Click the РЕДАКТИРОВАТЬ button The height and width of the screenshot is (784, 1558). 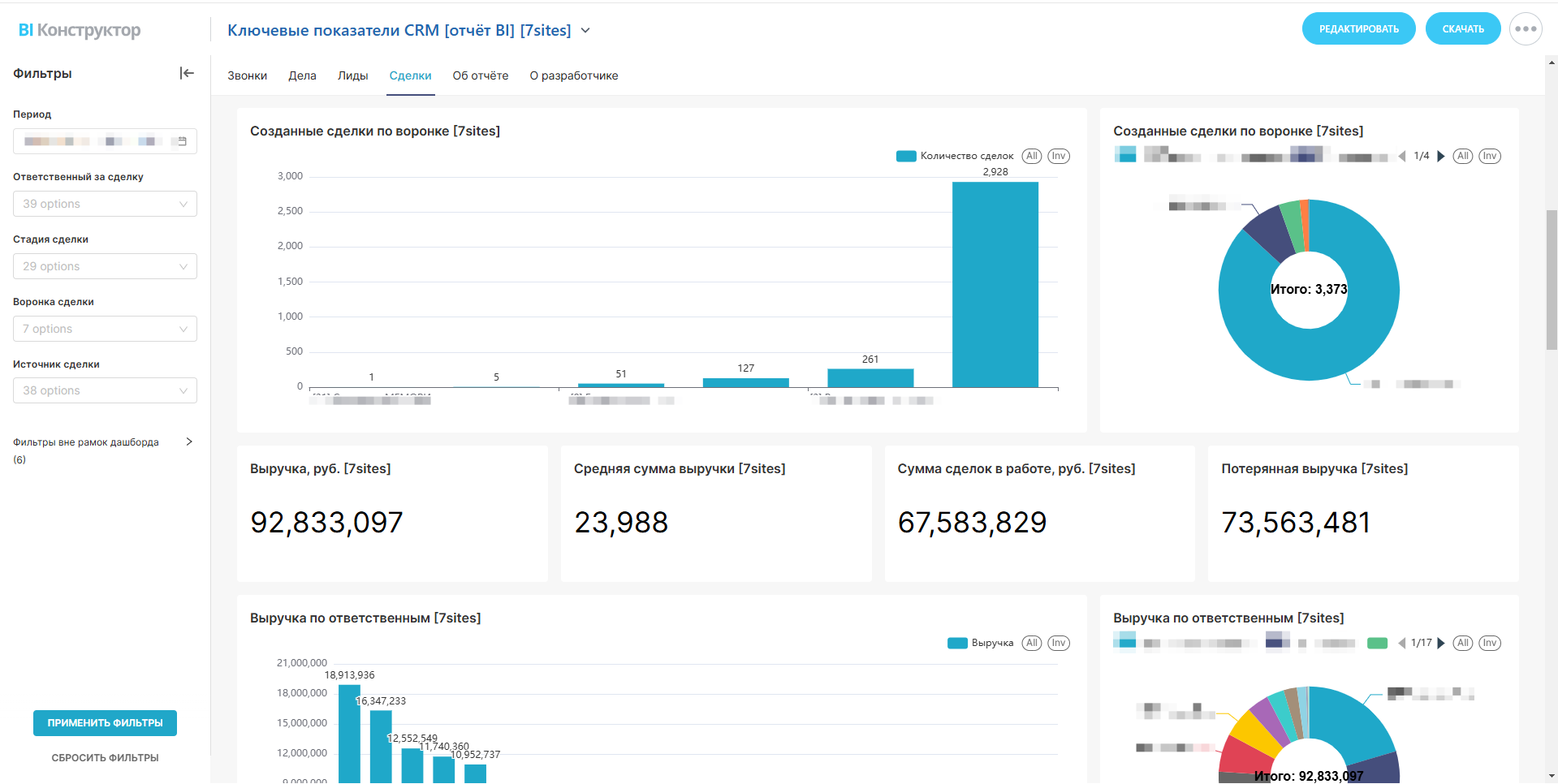click(1358, 29)
